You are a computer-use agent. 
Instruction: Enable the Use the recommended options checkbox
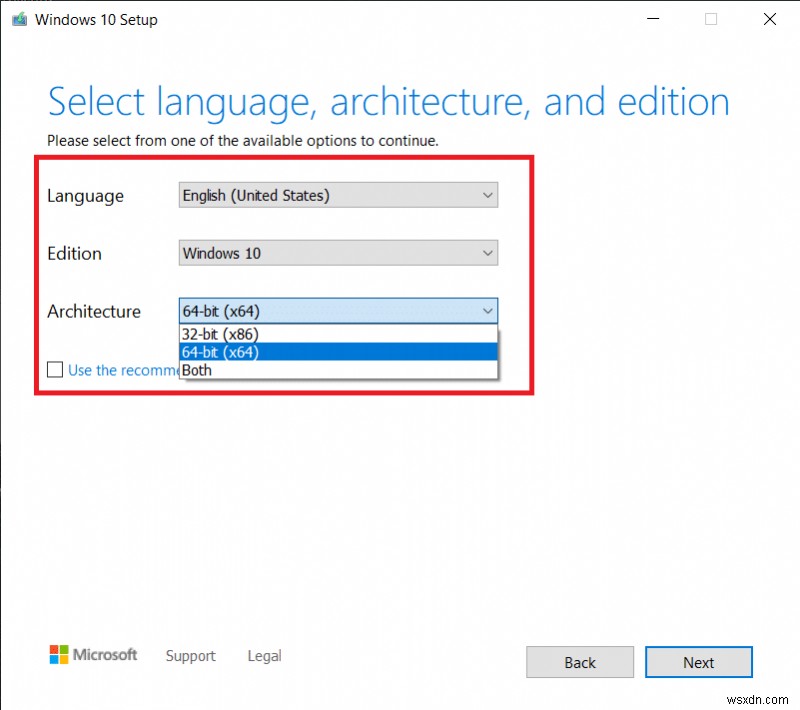click(55, 370)
